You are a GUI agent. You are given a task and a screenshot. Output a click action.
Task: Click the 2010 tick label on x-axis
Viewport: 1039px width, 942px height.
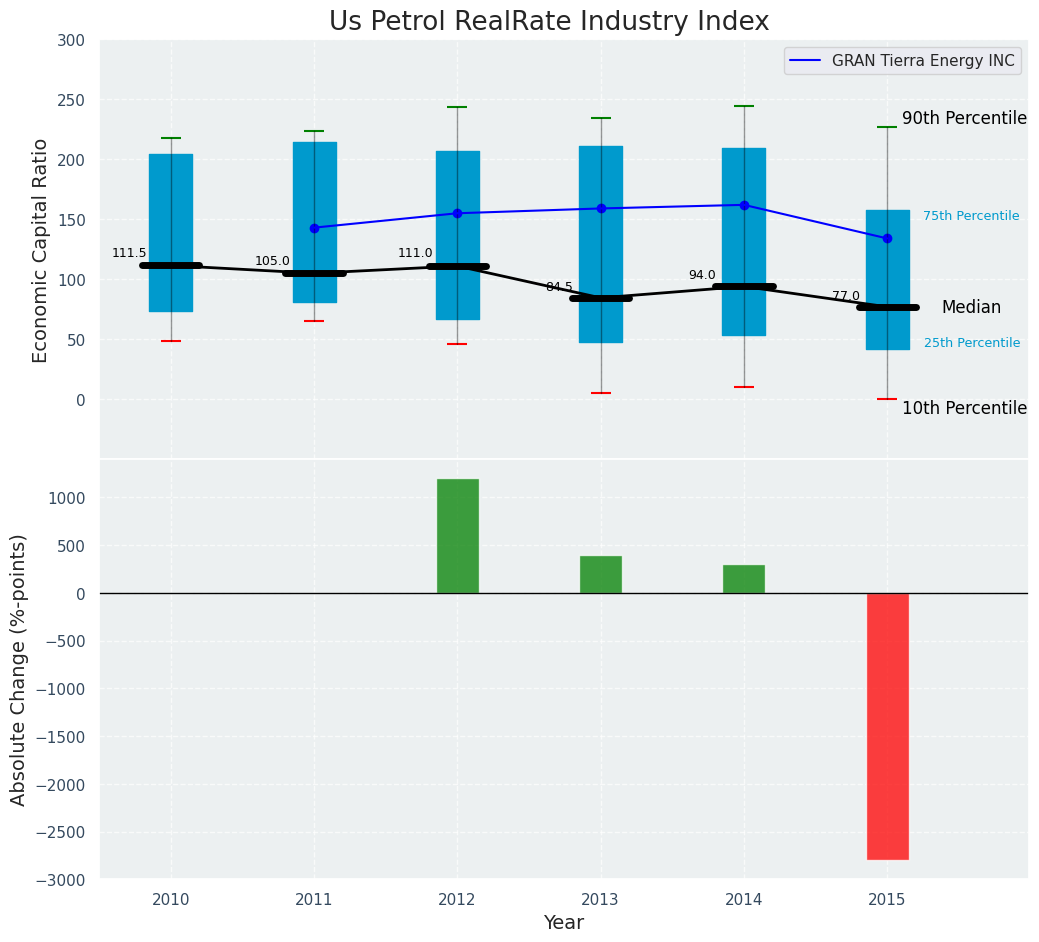tap(171, 900)
